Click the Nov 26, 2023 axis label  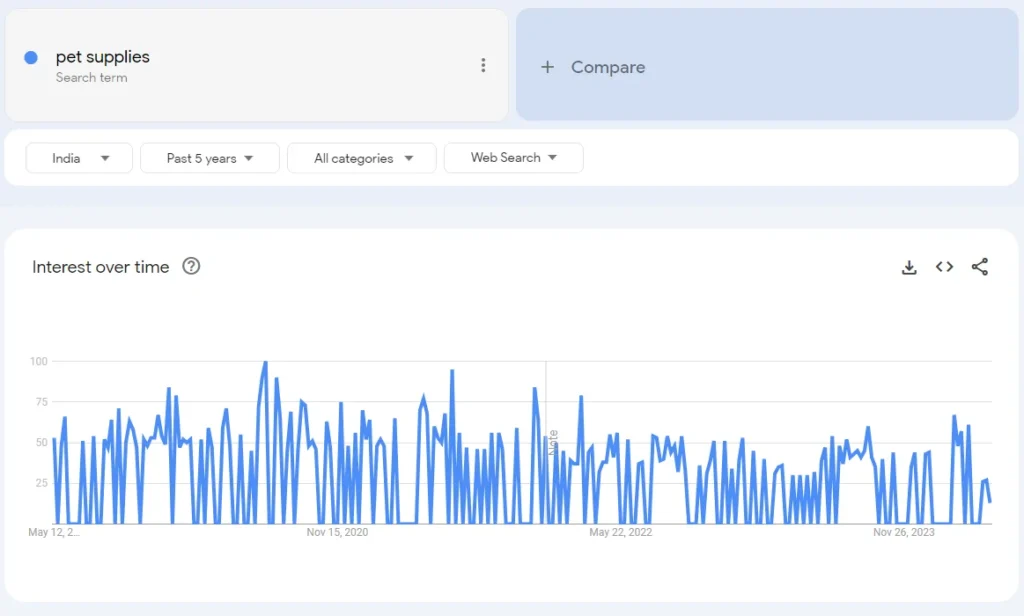[x=903, y=532]
